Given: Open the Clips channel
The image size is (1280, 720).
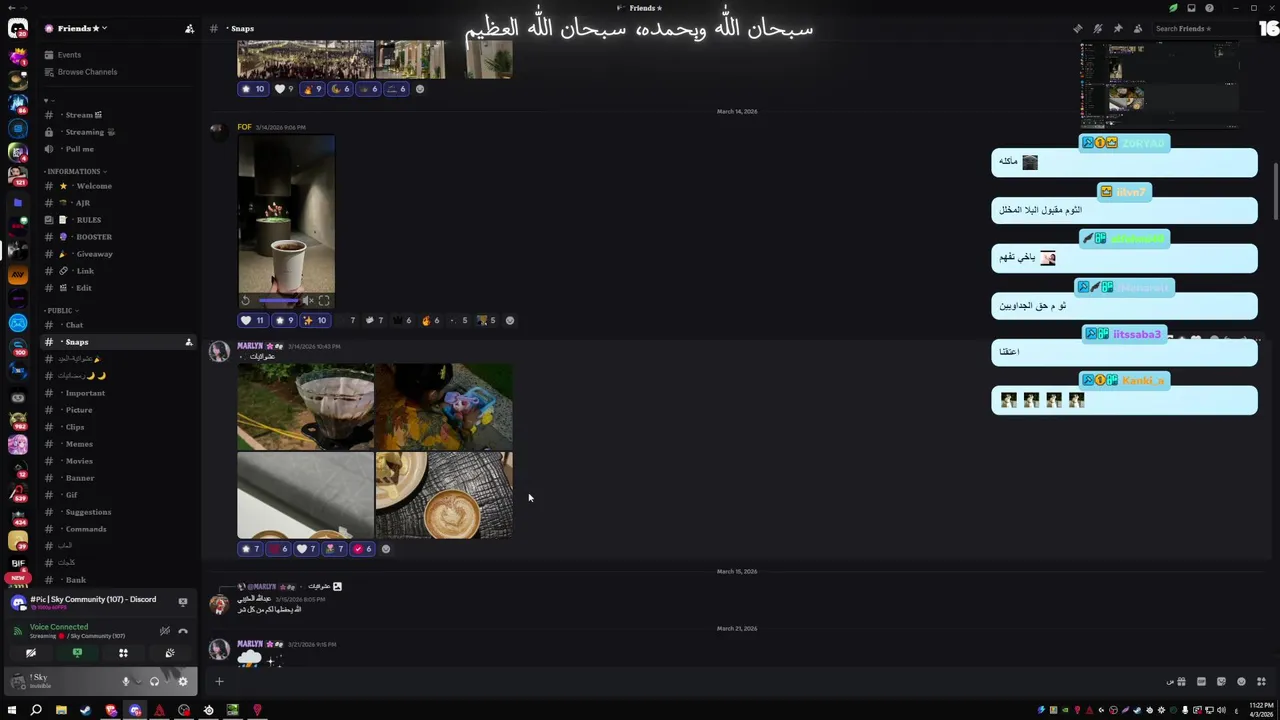Looking at the screenshot, I should click(x=118, y=427).
